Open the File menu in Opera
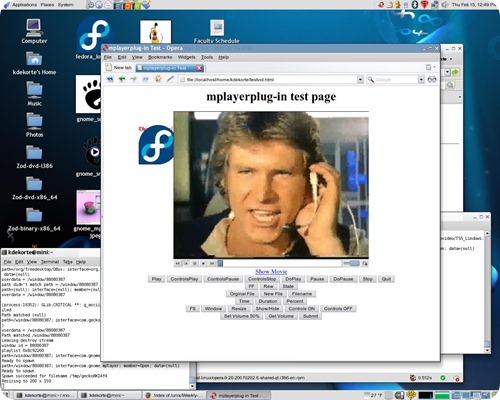Viewport: 500px width, 400px height. [108, 57]
